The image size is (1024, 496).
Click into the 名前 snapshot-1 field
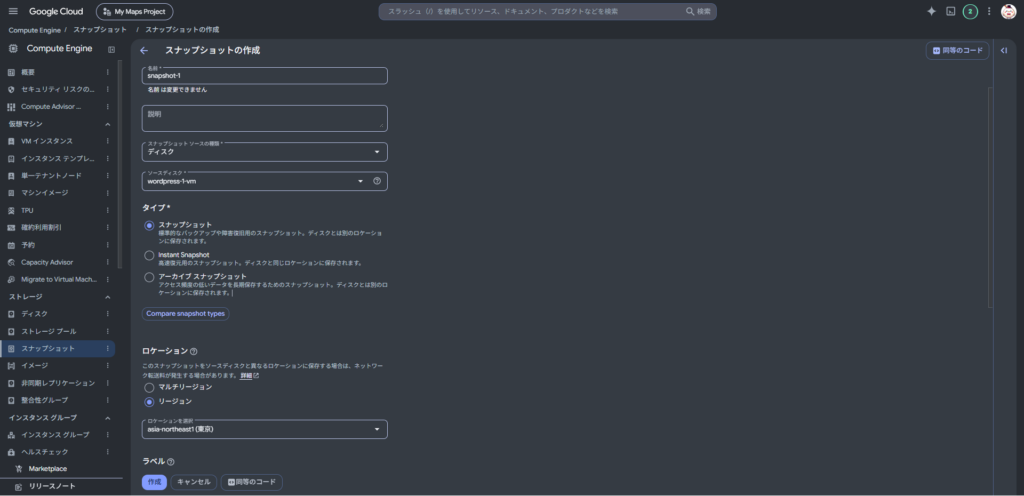tap(264, 76)
